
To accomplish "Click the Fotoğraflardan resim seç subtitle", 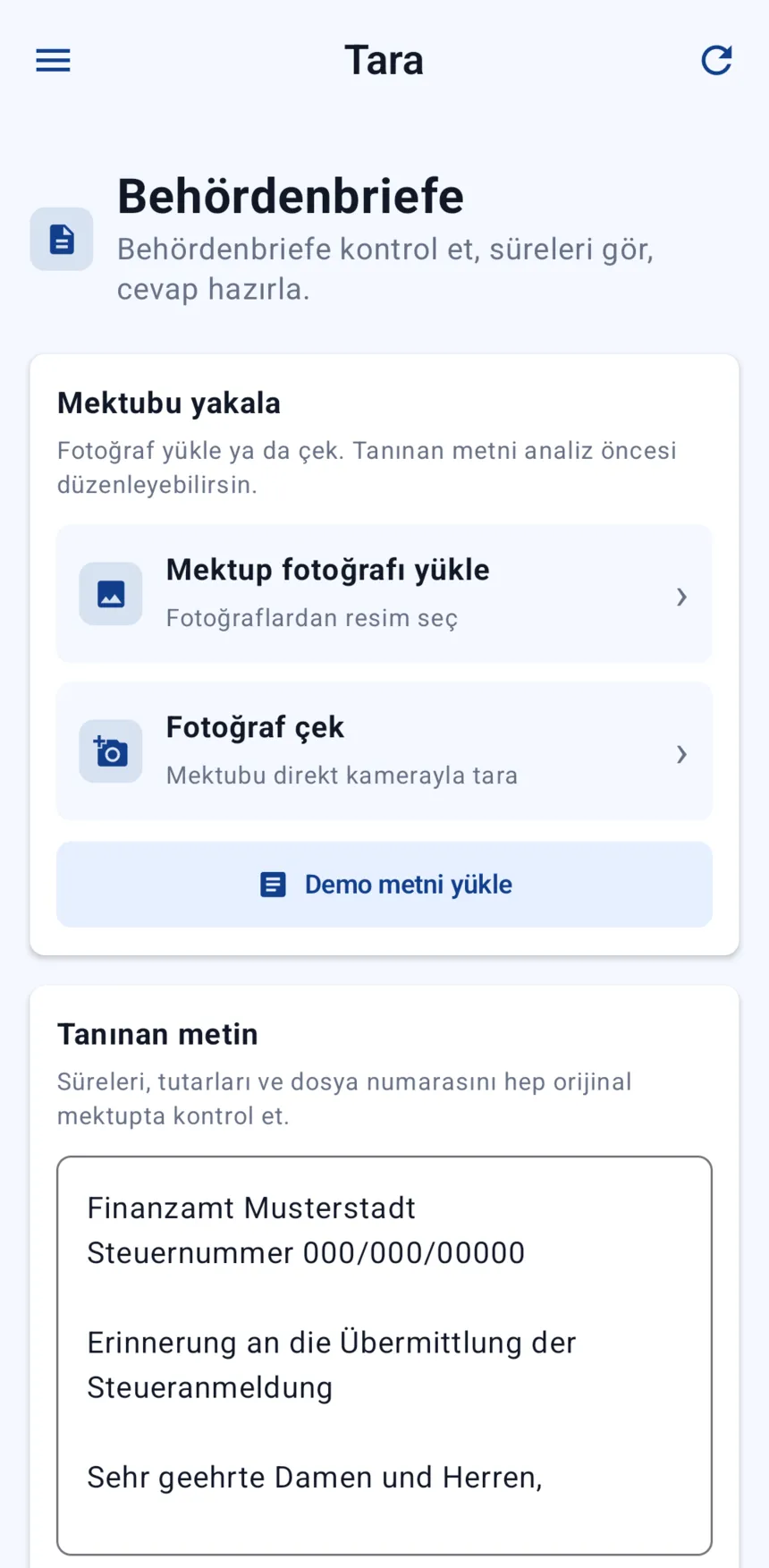I will click(312, 618).
